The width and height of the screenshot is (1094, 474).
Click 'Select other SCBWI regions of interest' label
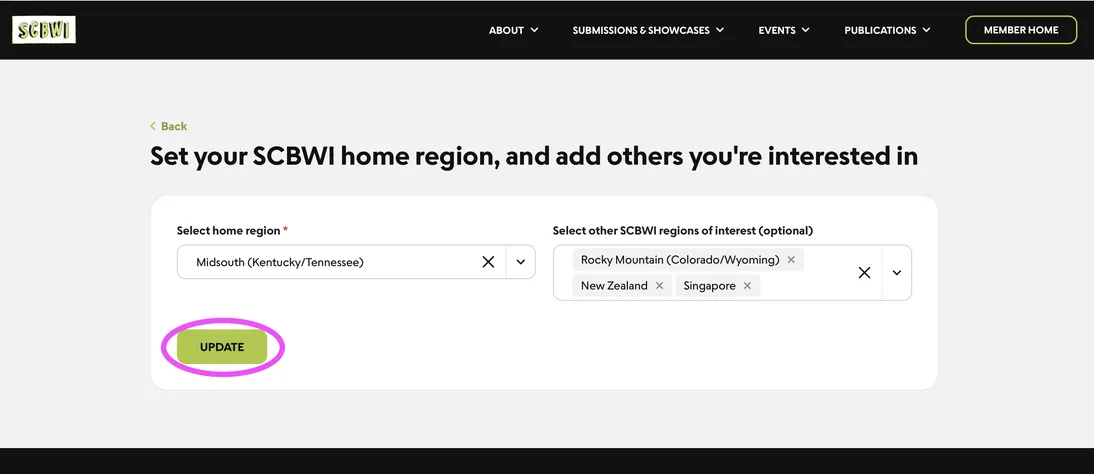[683, 230]
